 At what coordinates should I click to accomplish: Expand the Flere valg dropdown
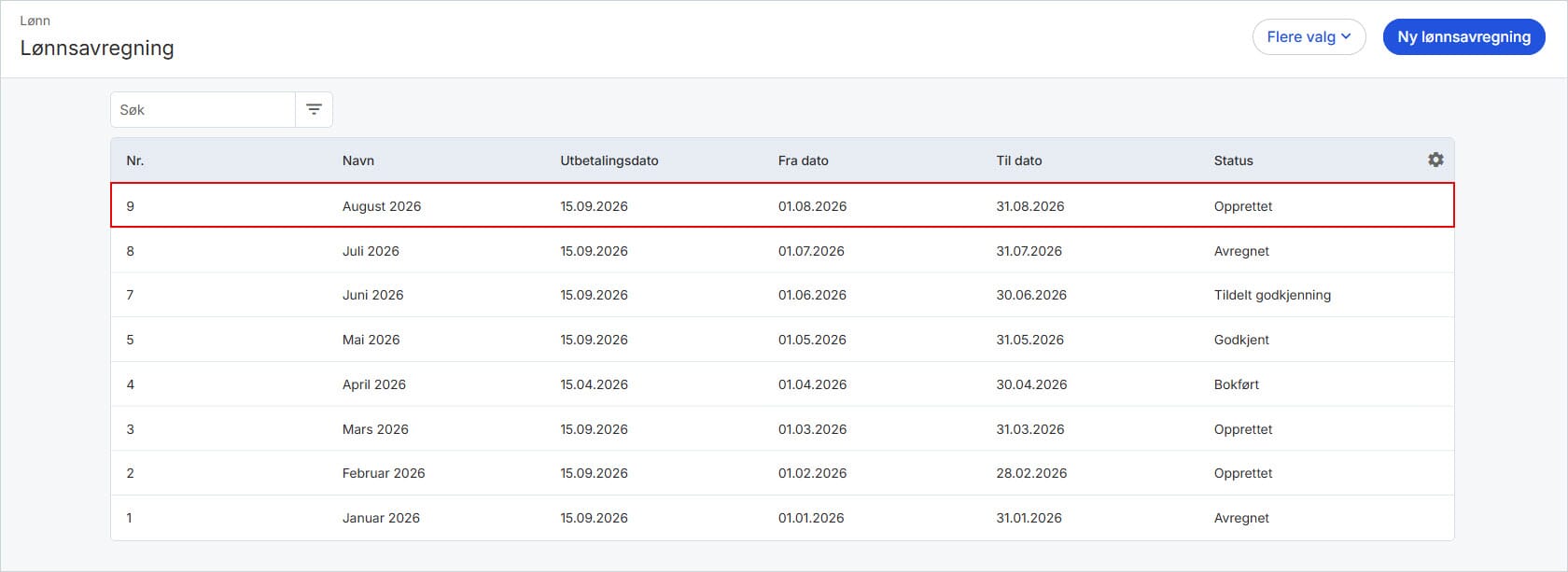point(1309,37)
